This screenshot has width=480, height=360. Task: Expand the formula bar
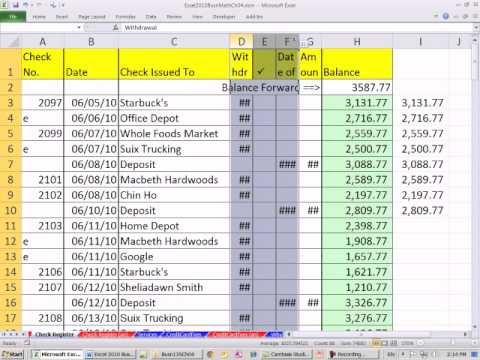(x=476, y=28)
